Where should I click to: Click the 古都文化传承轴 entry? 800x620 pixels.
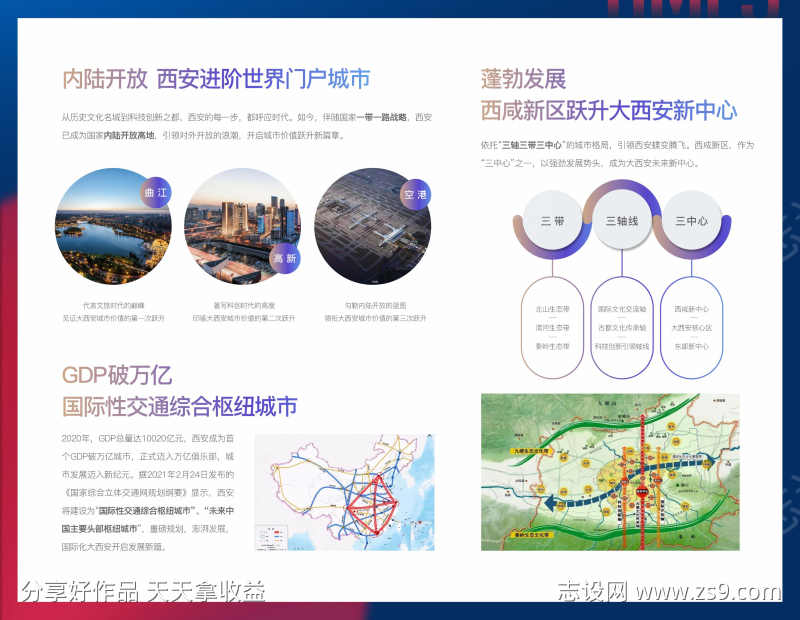(x=622, y=328)
